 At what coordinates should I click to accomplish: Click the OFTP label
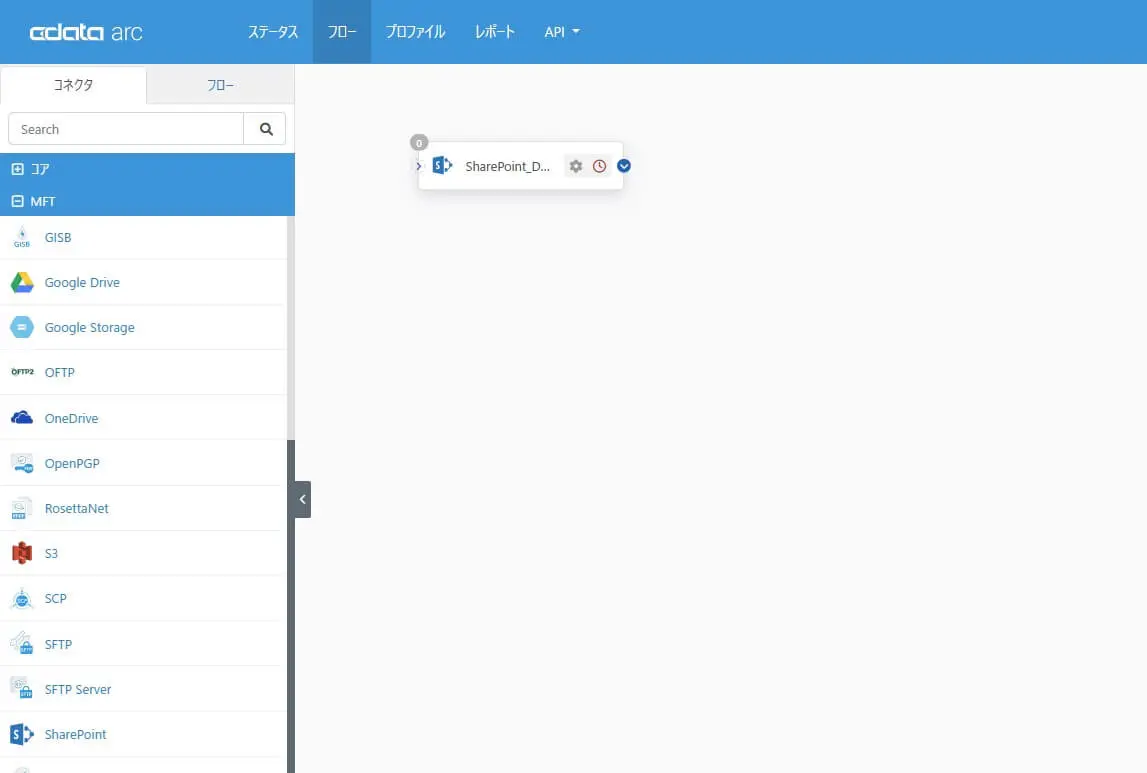[59, 373]
